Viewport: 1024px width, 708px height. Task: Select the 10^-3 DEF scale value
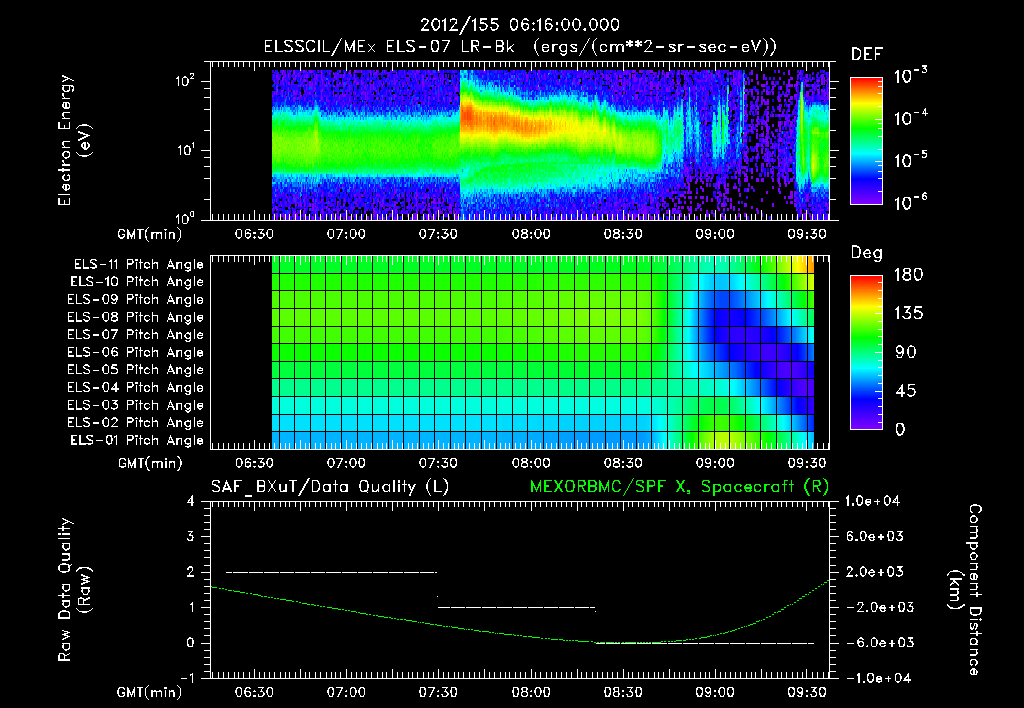coord(910,75)
